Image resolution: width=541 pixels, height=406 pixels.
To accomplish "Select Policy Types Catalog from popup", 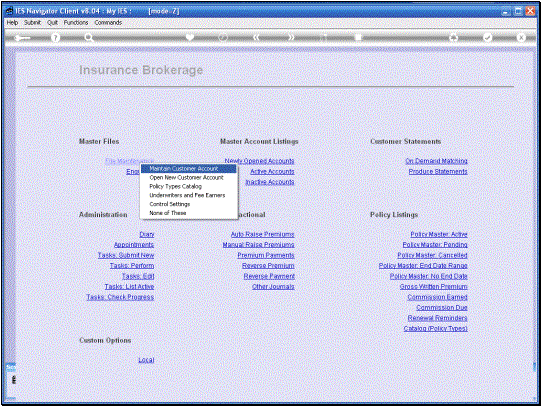I will [175, 187].
